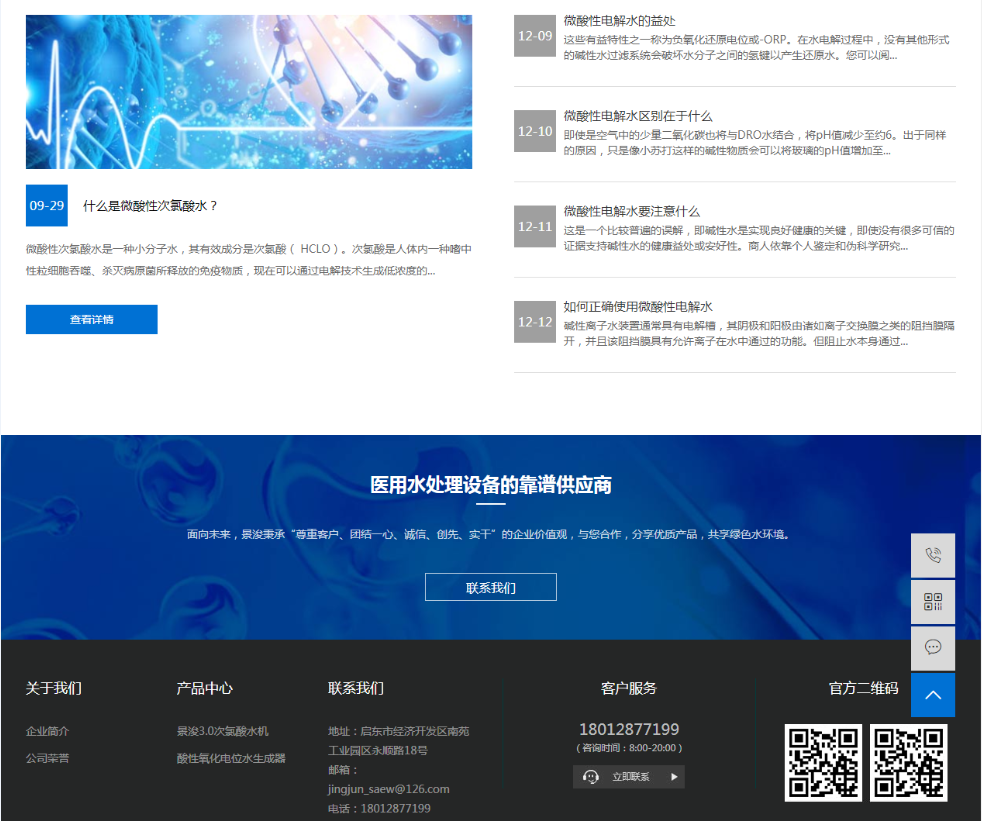The height and width of the screenshot is (821, 982).
Task: Open the QR code floating sidebar icon
Action: point(933,602)
